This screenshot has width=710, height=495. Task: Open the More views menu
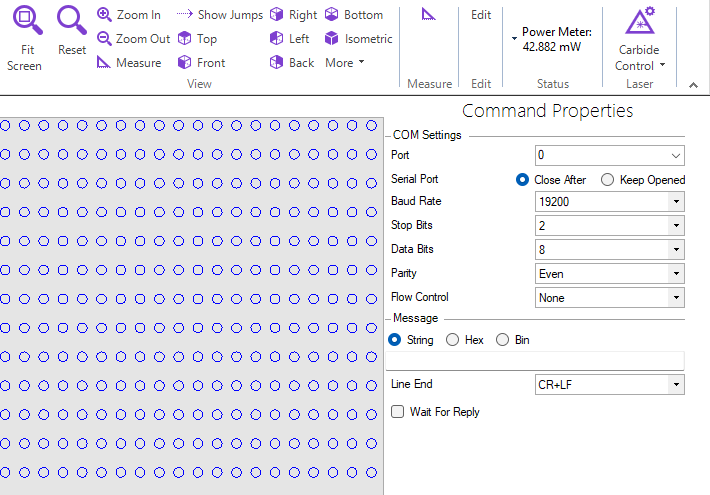[344, 63]
